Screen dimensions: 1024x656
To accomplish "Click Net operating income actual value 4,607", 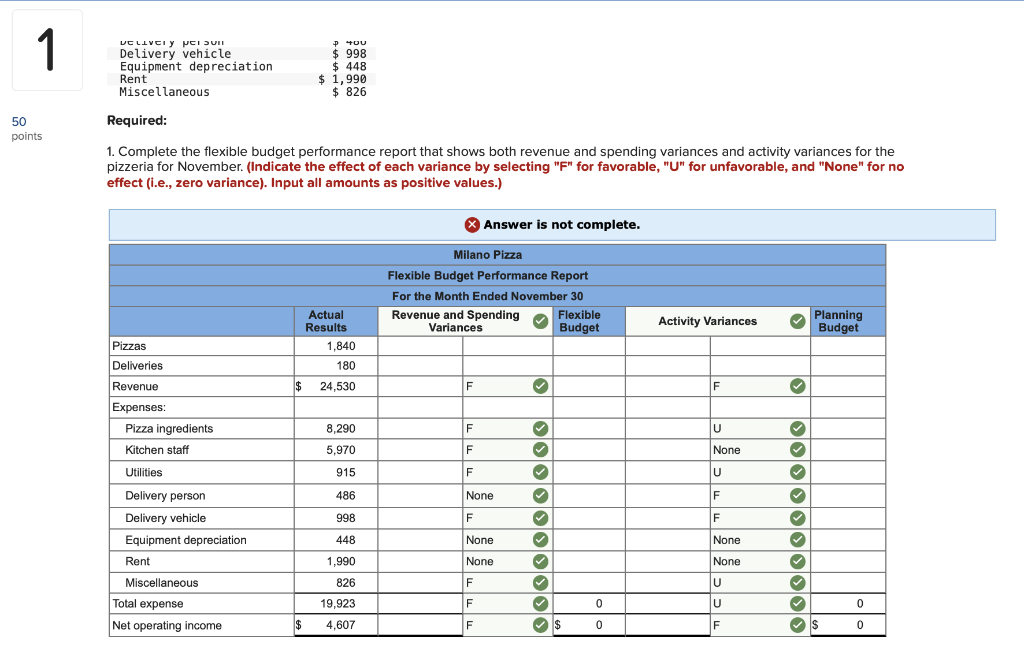I will click(340, 625).
